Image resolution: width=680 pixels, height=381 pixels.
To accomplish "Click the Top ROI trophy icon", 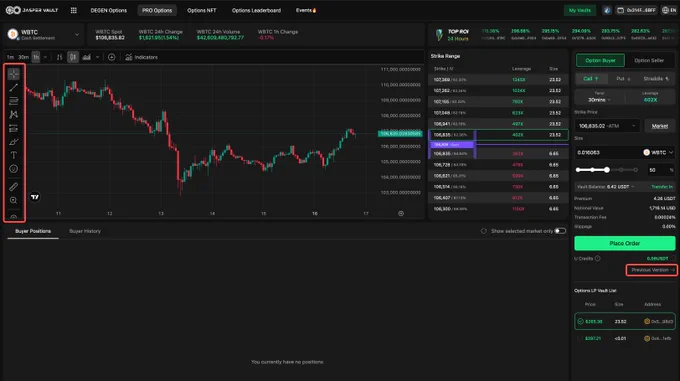I will tap(439, 35).
